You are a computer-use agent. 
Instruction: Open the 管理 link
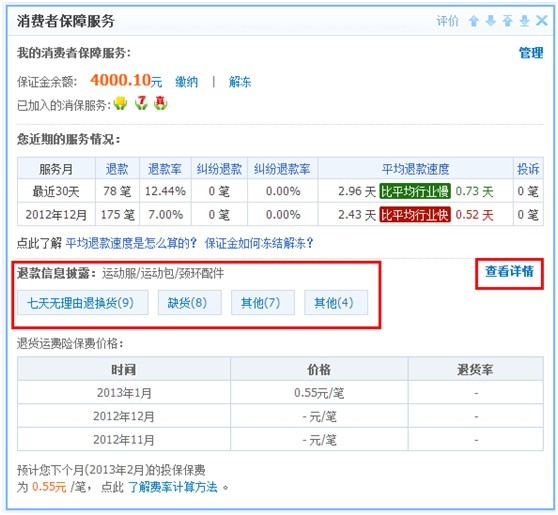pos(531,53)
